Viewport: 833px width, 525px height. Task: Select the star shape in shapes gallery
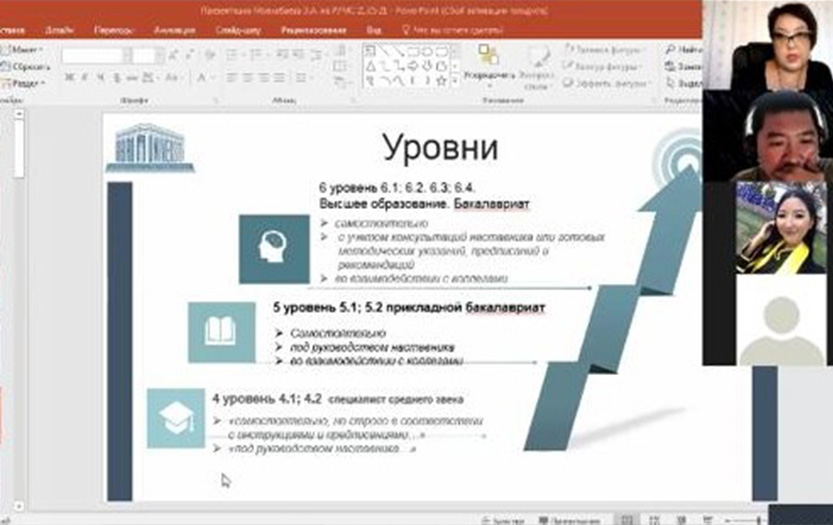(x=440, y=80)
